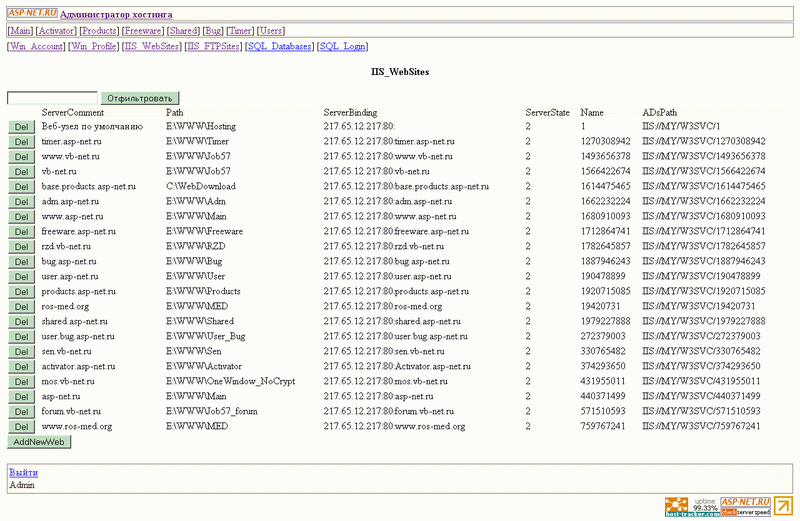The width and height of the screenshot is (800, 521).
Task: Go to IIS_FTPSites section
Action: point(213,46)
